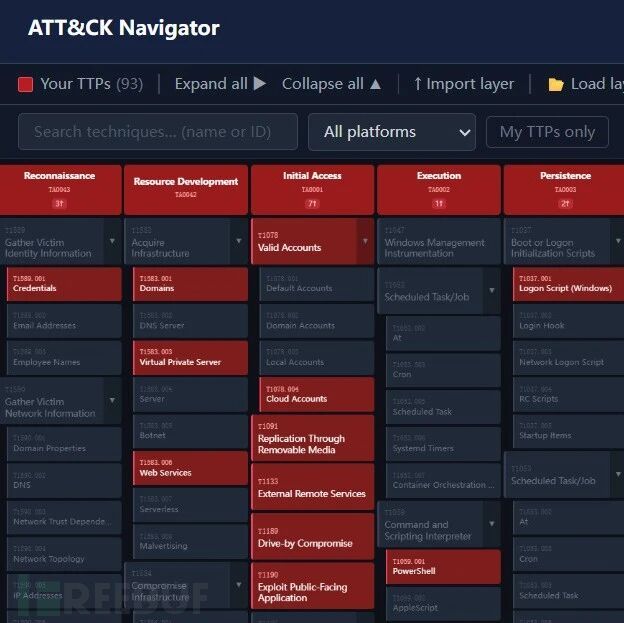Screen dimensions: 624x623
Task: Select Replication Through Removable Media
Action: click(312, 438)
